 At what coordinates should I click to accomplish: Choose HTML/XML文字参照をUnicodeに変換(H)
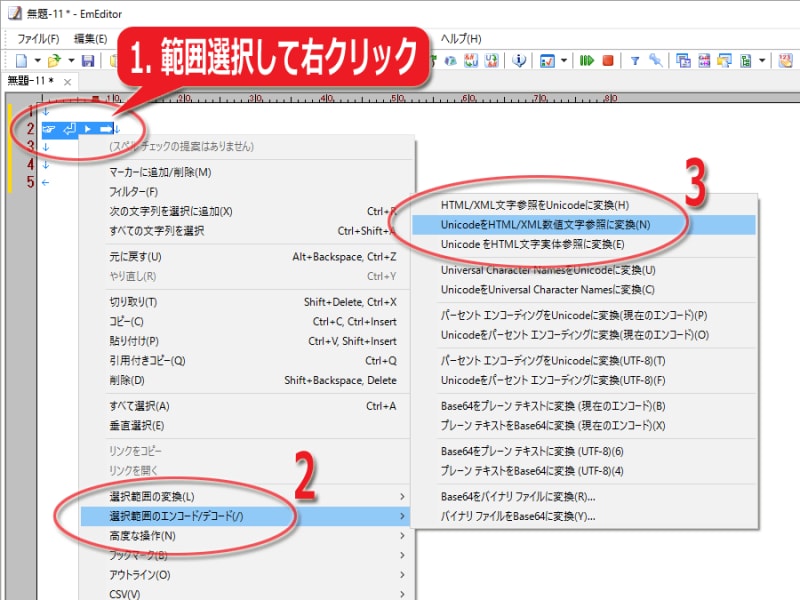tap(584, 205)
